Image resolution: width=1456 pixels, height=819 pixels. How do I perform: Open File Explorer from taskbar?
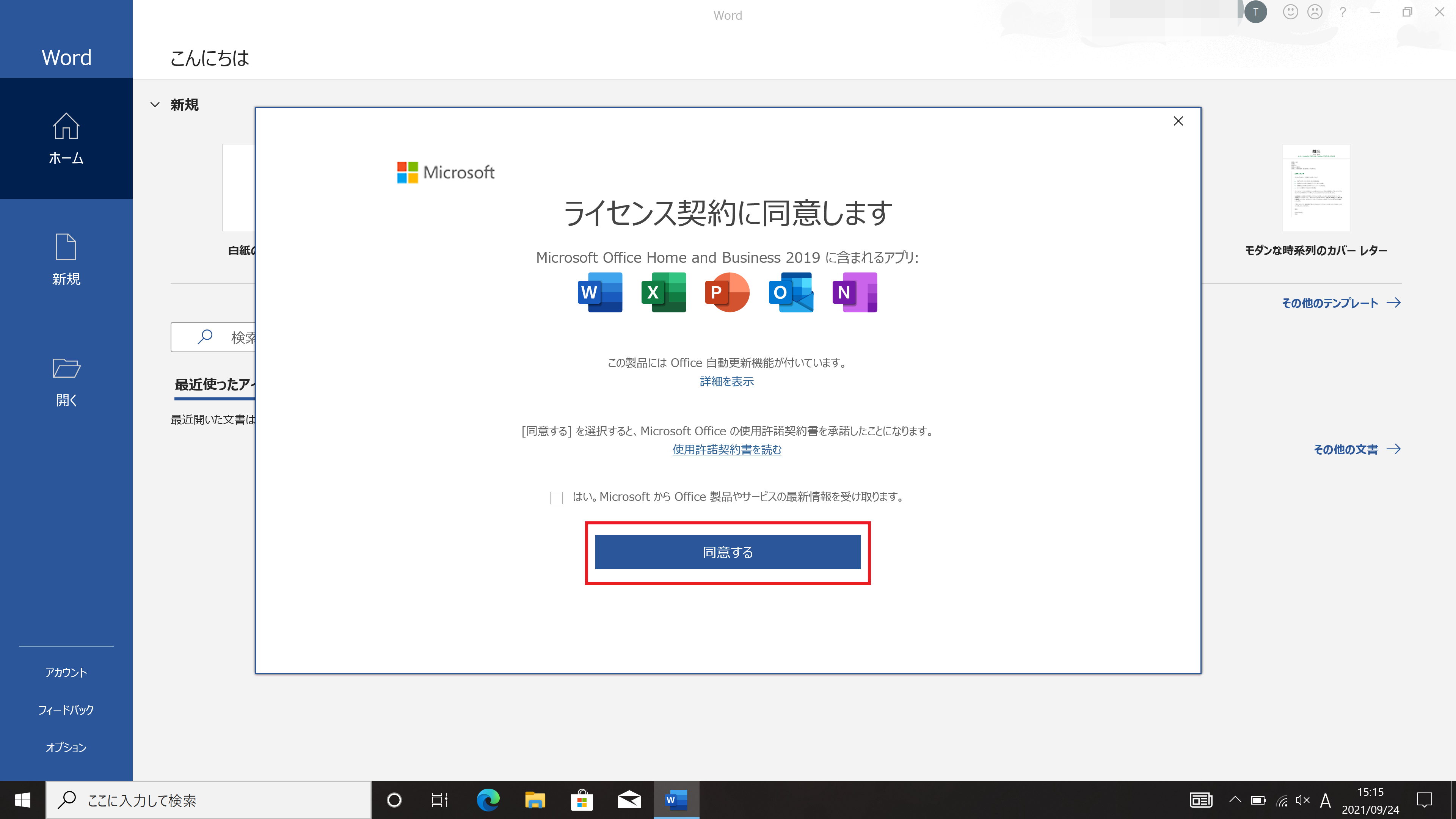(x=535, y=800)
